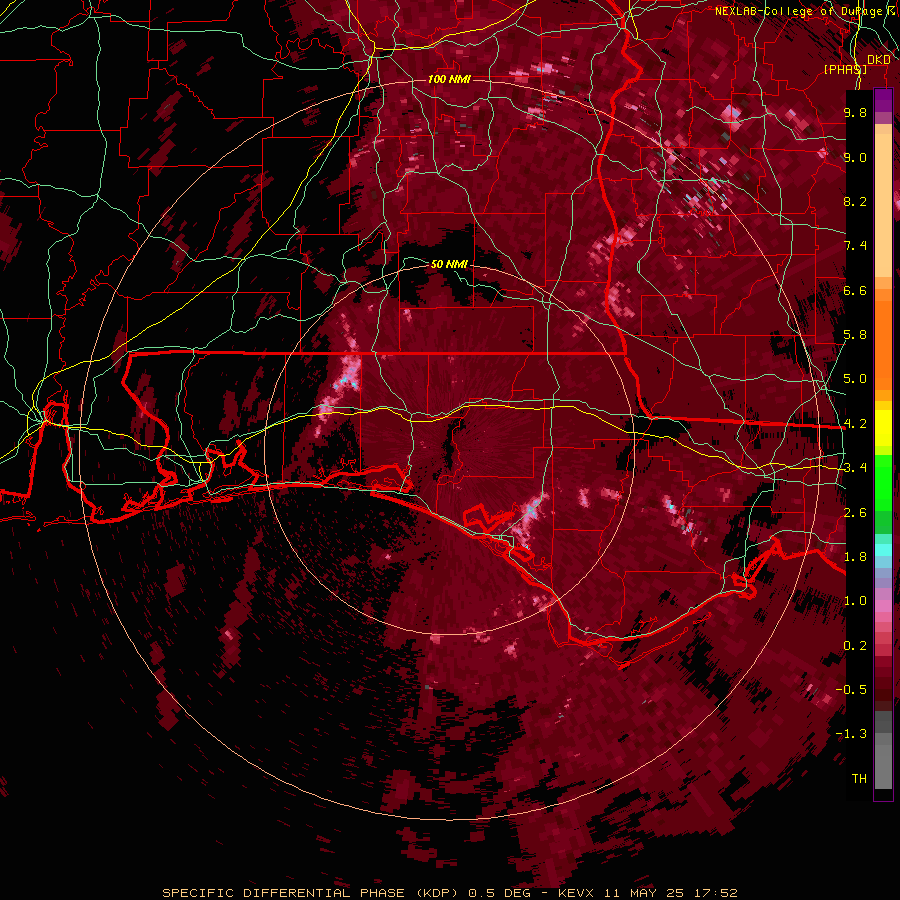This screenshot has width=900, height=900.
Task: Pick the orange segment of color bar
Action: (883, 344)
